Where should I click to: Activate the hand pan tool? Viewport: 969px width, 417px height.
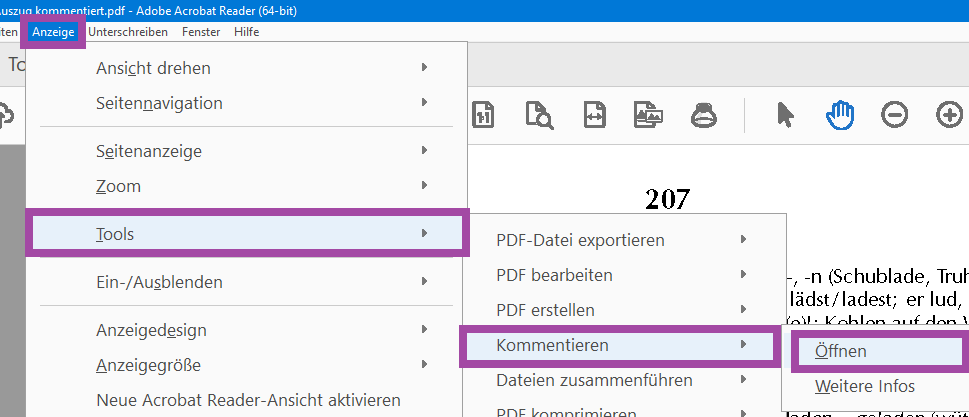click(x=839, y=114)
